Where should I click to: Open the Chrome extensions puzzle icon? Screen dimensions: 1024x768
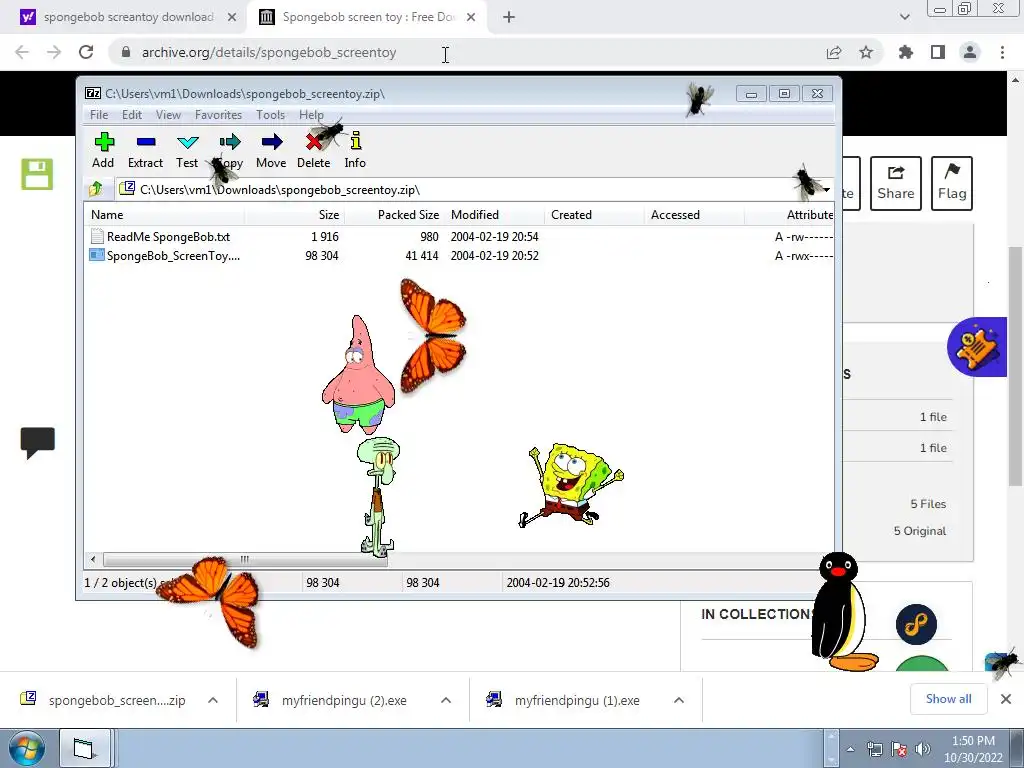point(906,52)
